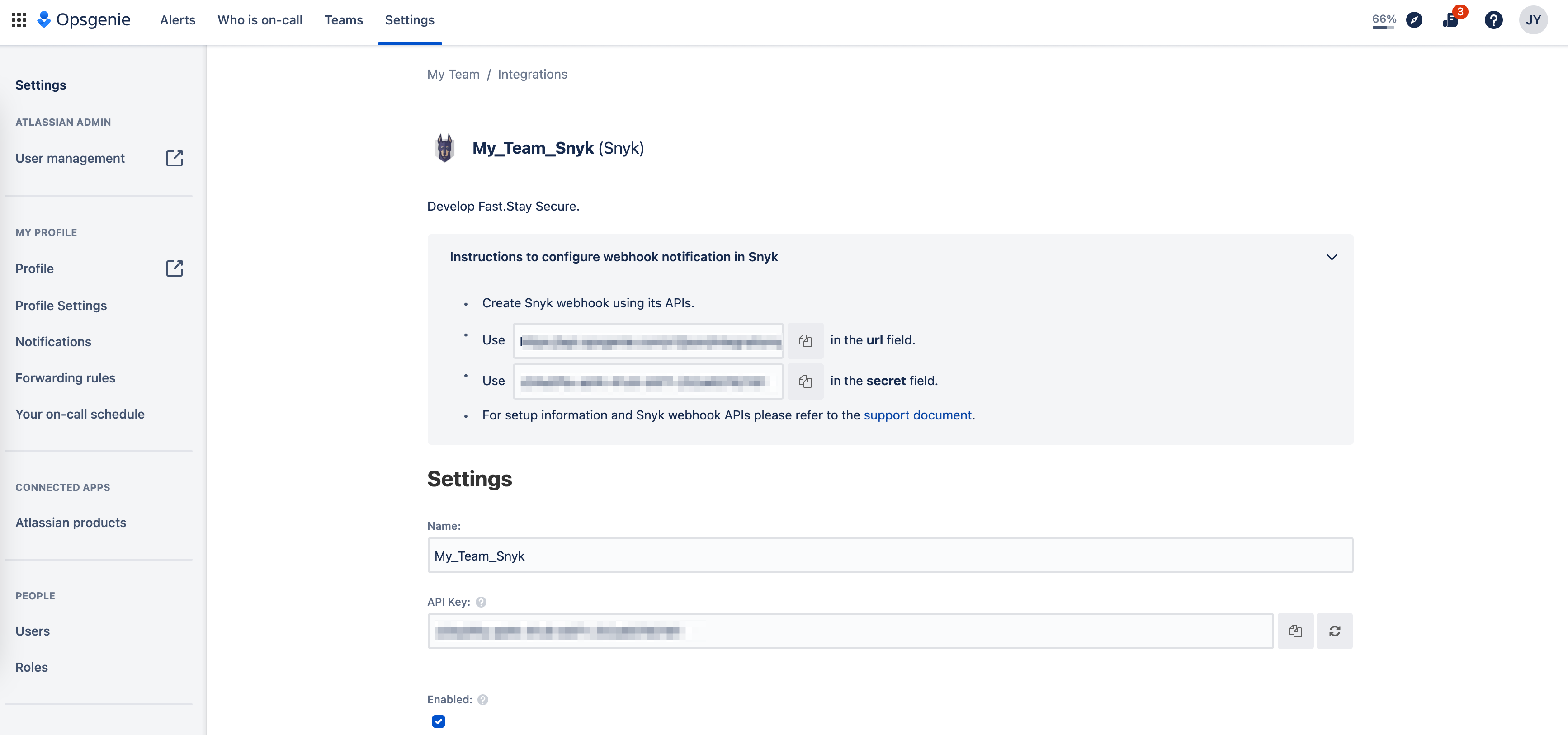The height and width of the screenshot is (735, 1568).
Task: Click the Settings sidebar heading
Action: [x=41, y=85]
